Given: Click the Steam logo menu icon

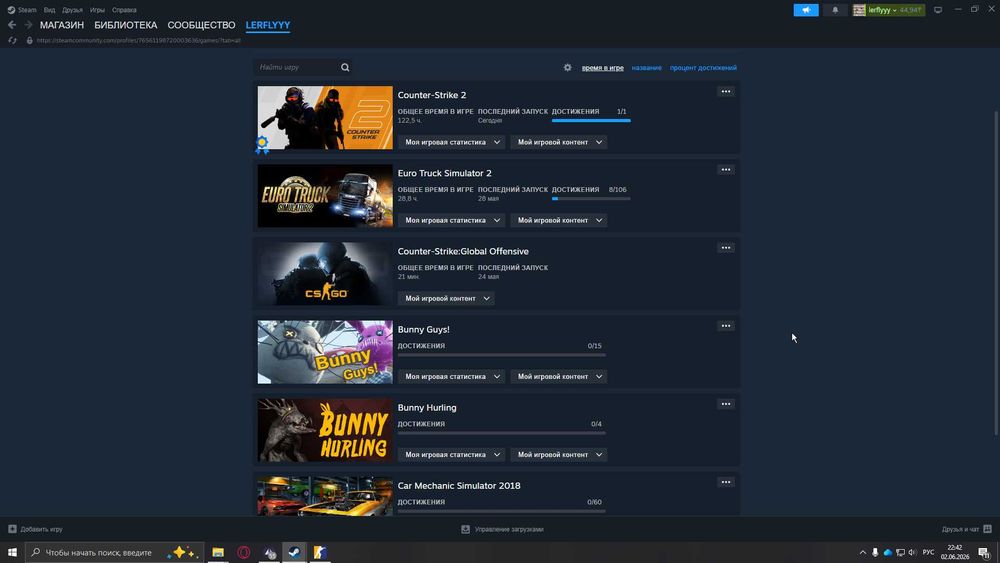Looking at the screenshot, I should tap(11, 10).
